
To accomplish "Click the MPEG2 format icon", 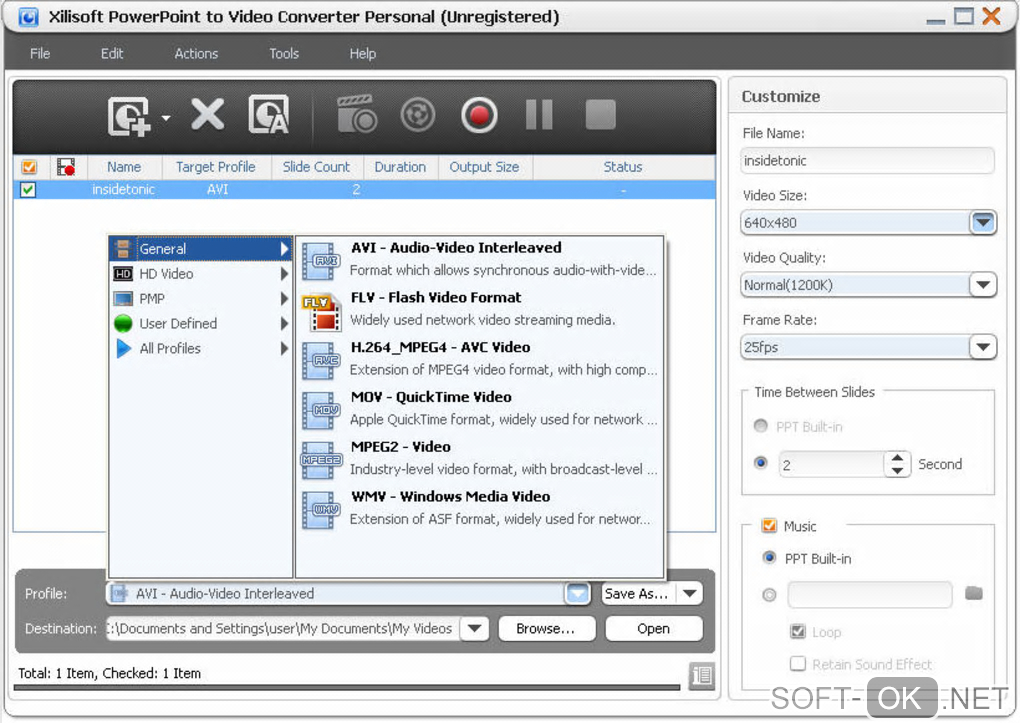I will click(x=321, y=460).
